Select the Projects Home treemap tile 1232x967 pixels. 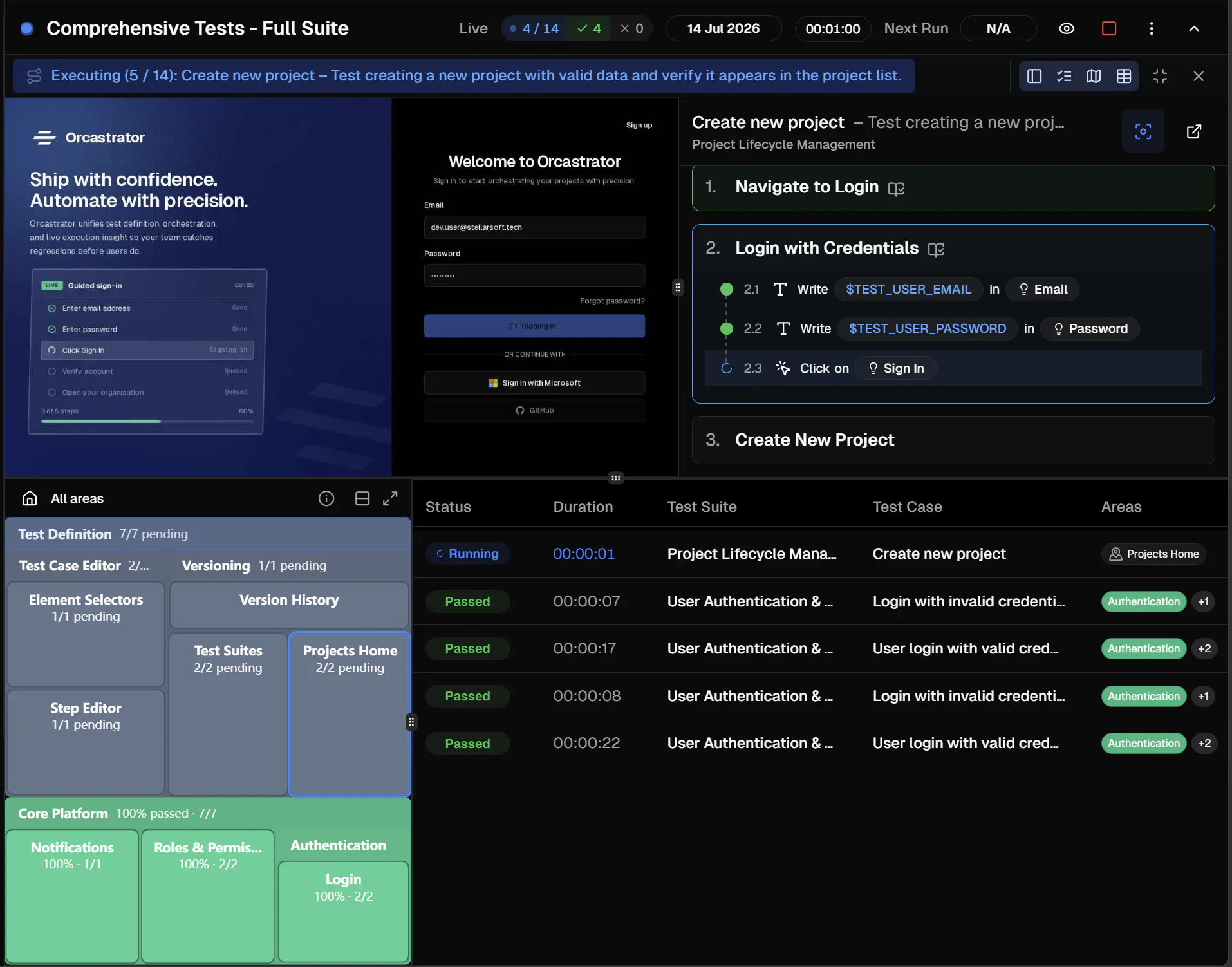pos(350,714)
